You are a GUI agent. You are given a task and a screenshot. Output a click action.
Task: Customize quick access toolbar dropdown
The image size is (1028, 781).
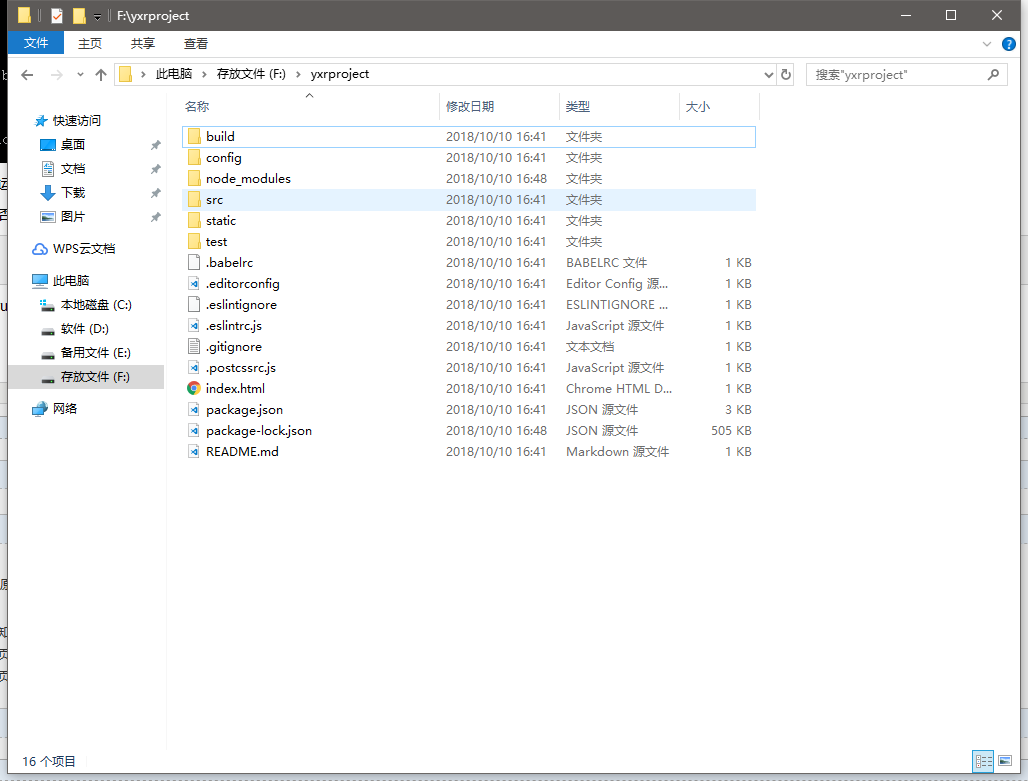pyautogui.click(x=97, y=16)
